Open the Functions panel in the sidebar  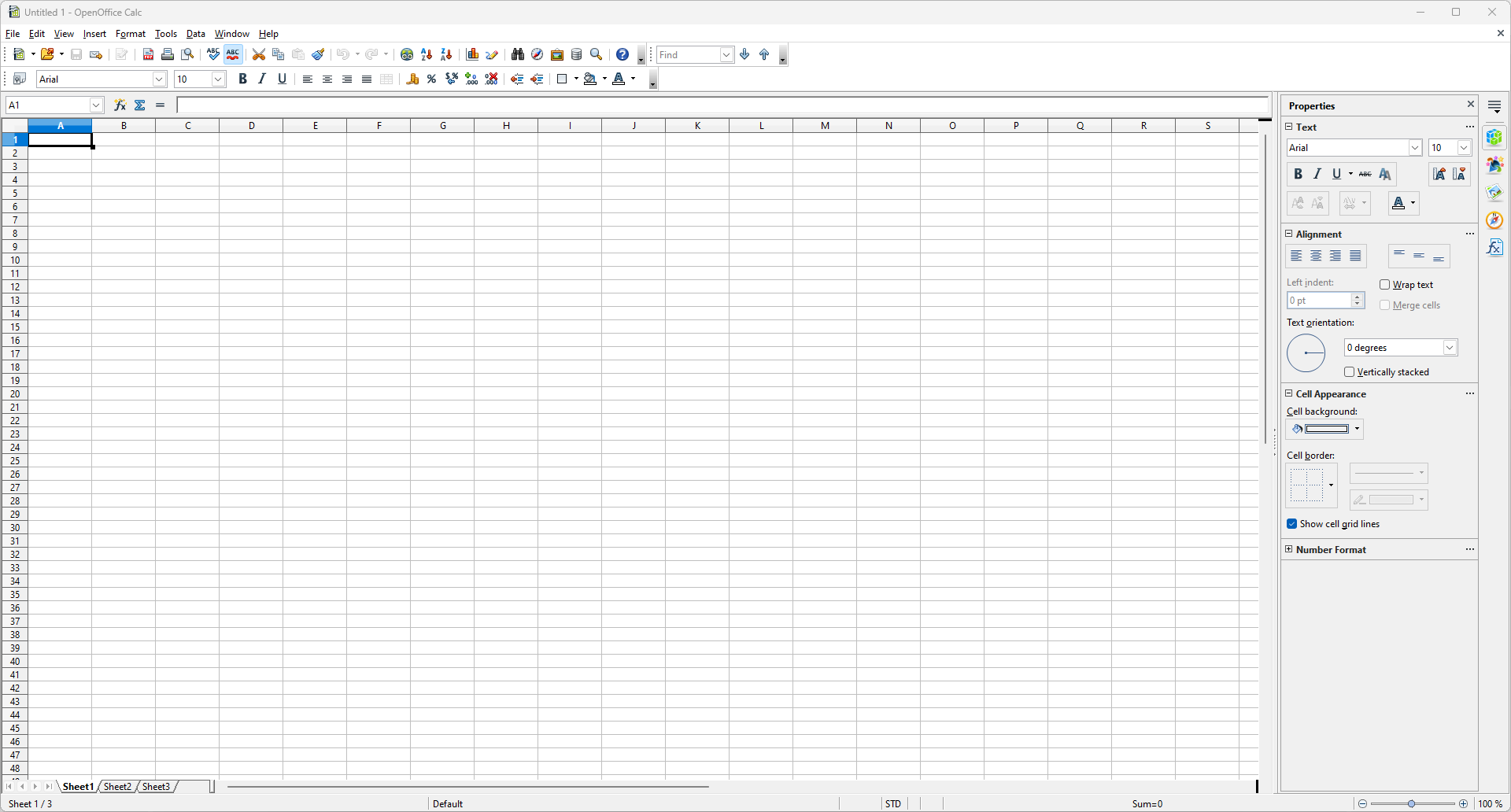1495,246
